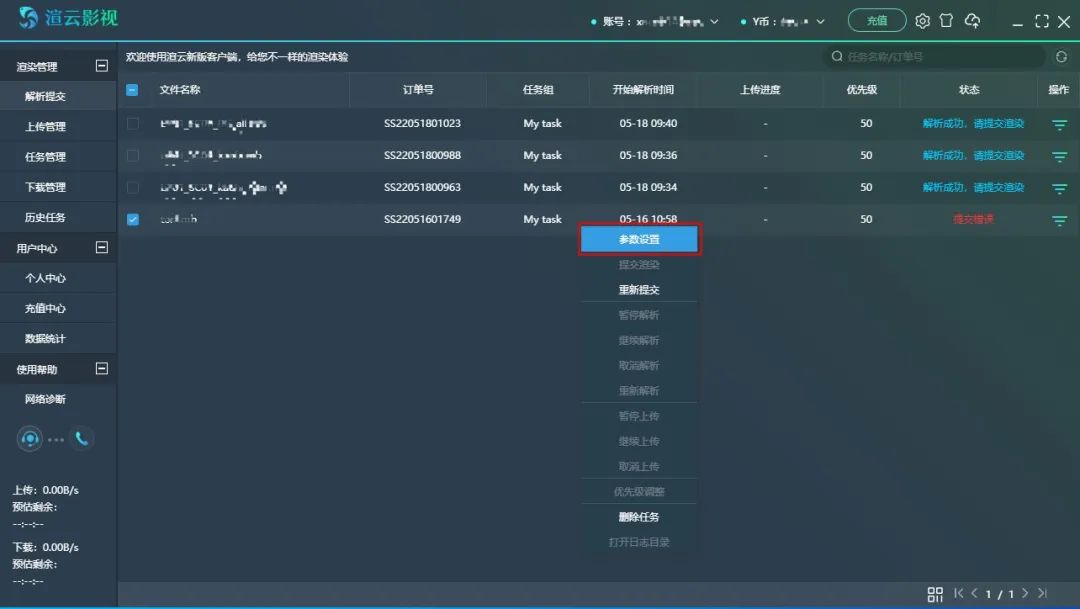Click the refresh icon beside search box

click(x=1061, y=57)
